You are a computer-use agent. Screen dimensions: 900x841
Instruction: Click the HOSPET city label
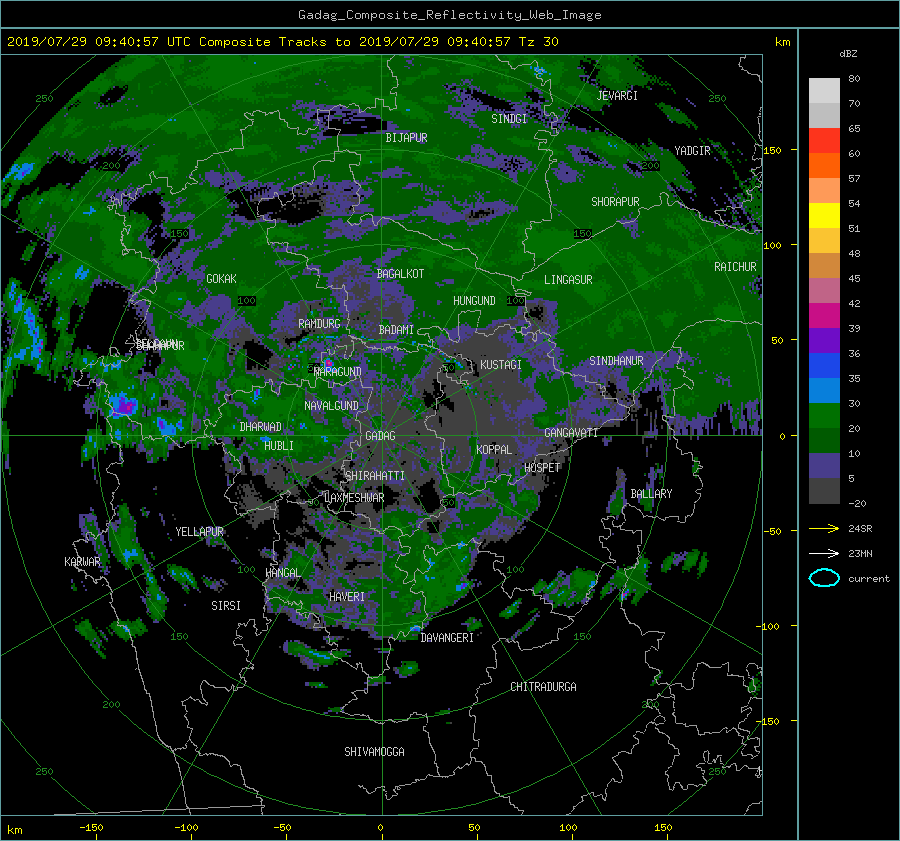542,468
